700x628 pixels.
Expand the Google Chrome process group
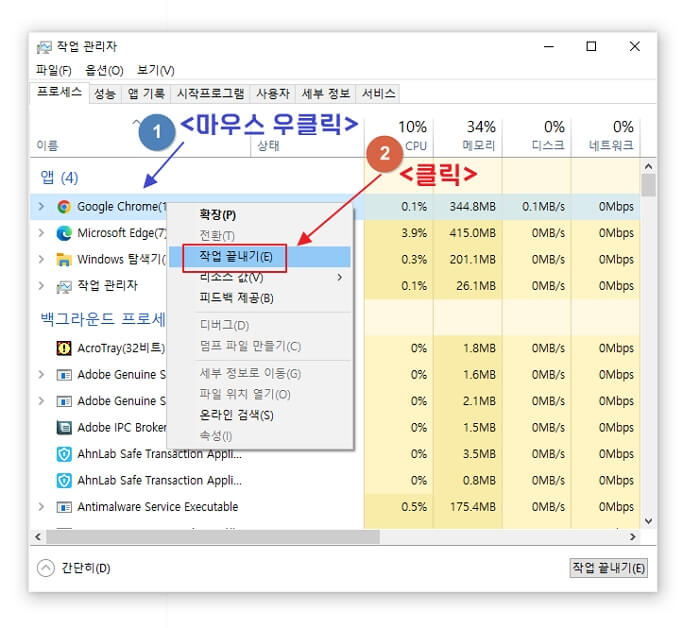41,206
